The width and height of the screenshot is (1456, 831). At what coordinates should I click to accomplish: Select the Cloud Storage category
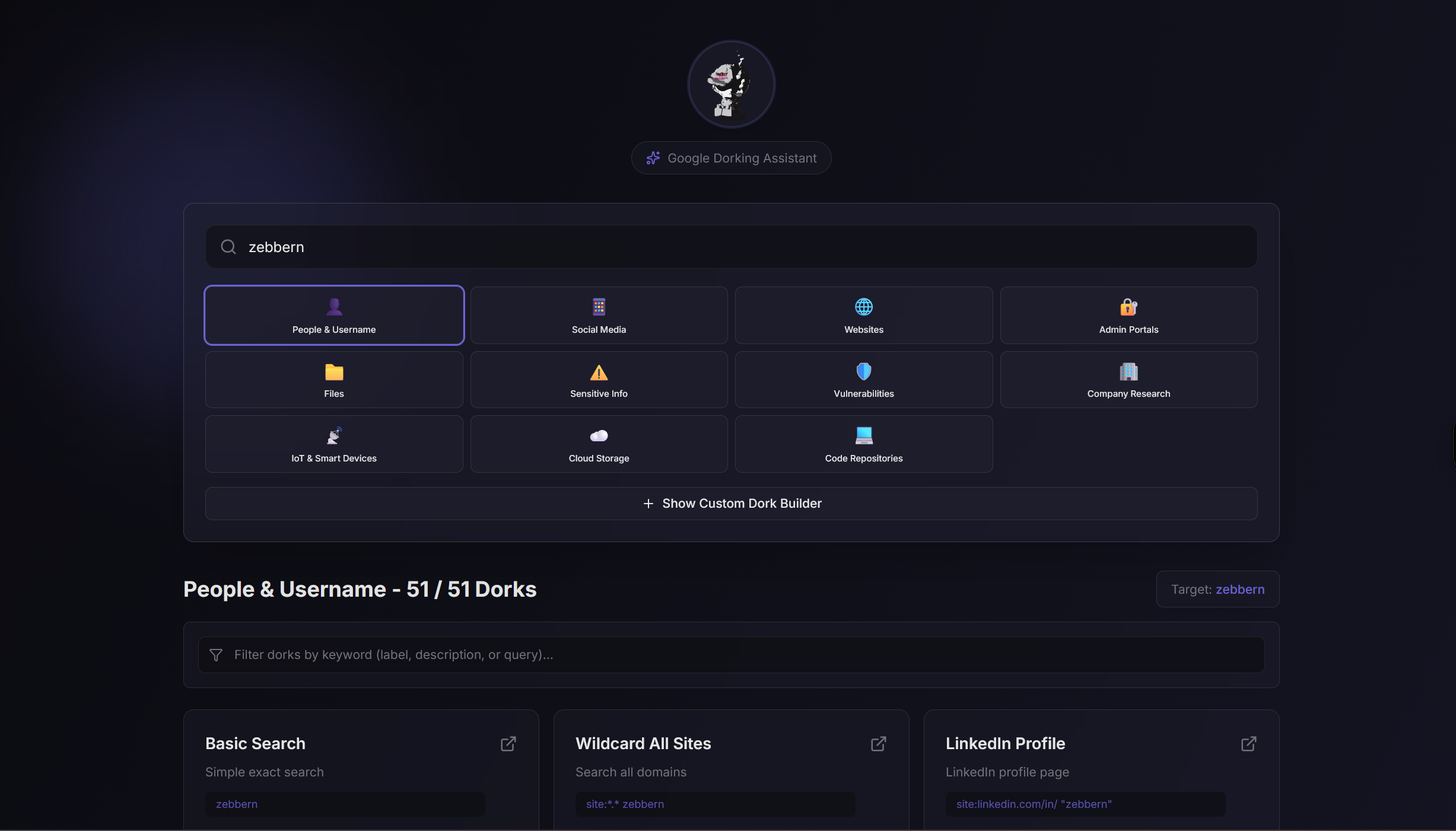[599, 444]
